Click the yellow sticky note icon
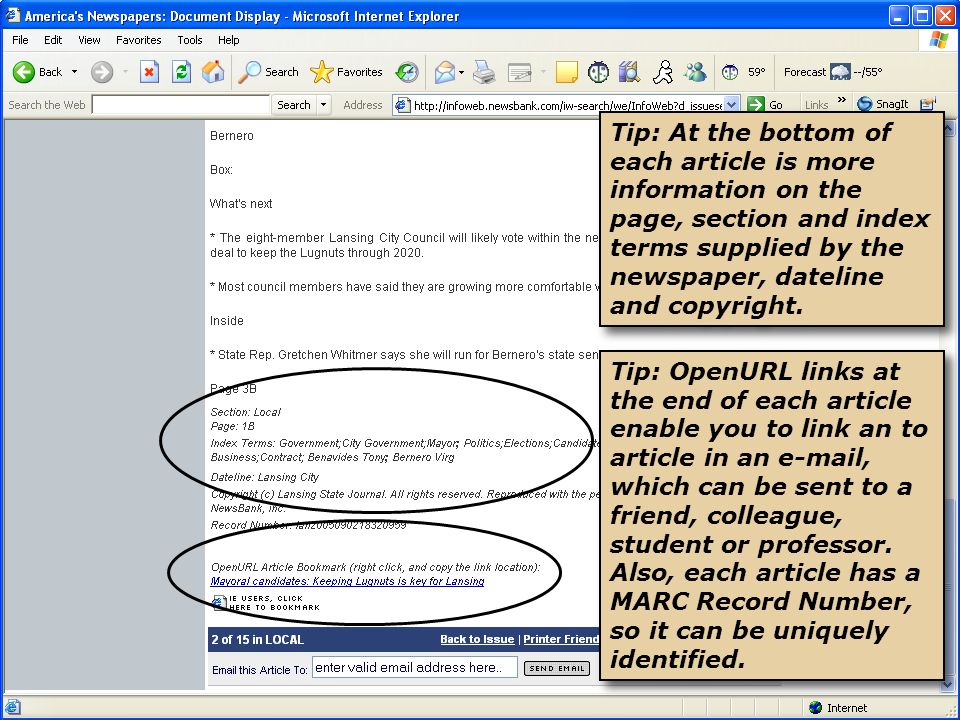The height and width of the screenshot is (720, 960). pos(566,72)
